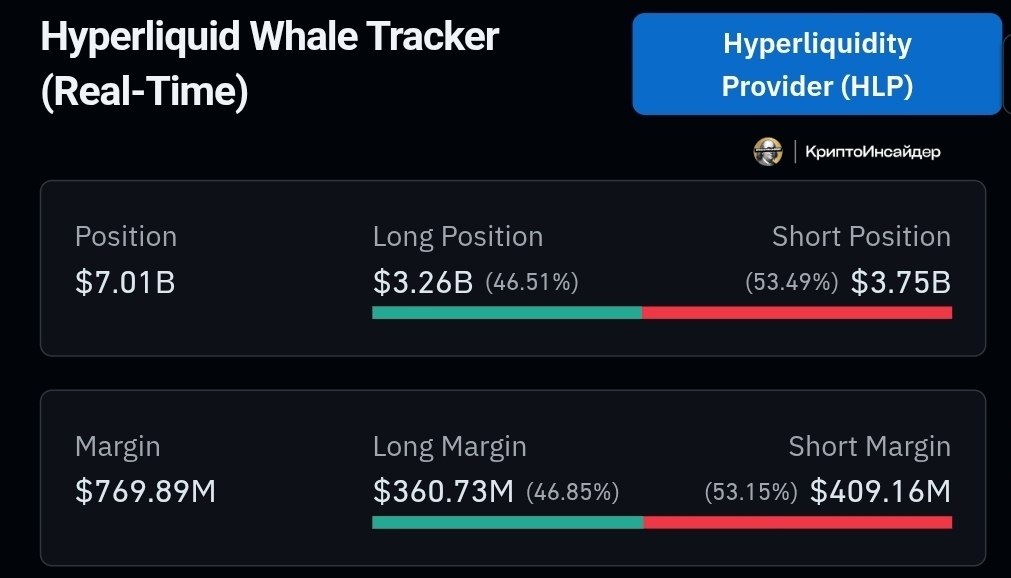Click the Short Position label
Screen dimensions: 1011x578
coord(861,237)
